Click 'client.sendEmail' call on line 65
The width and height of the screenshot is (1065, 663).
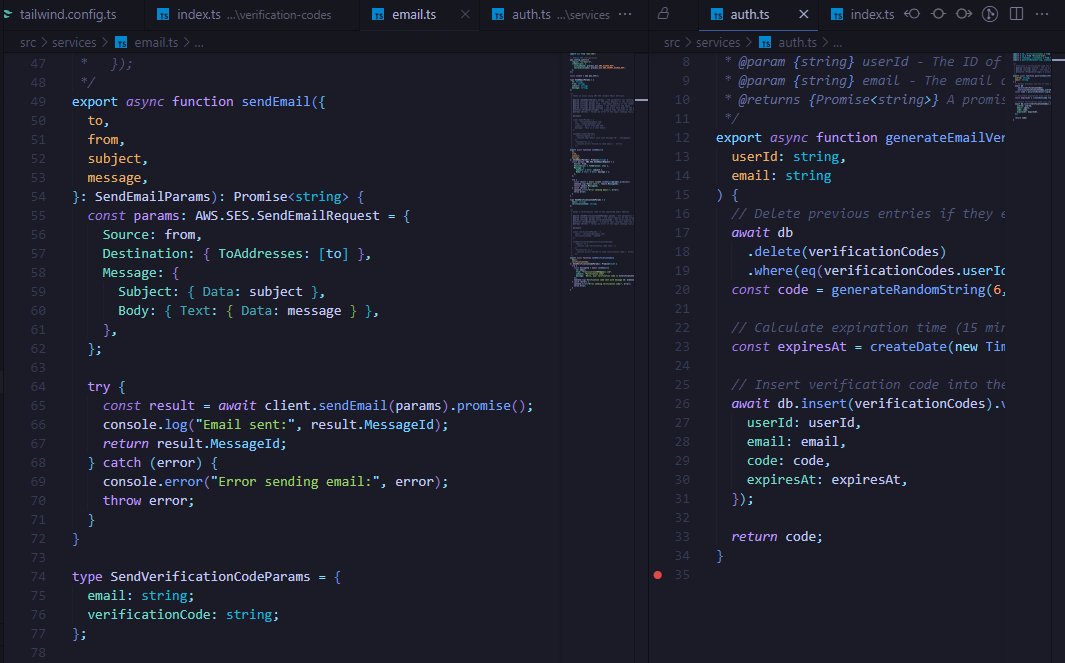(x=325, y=406)
